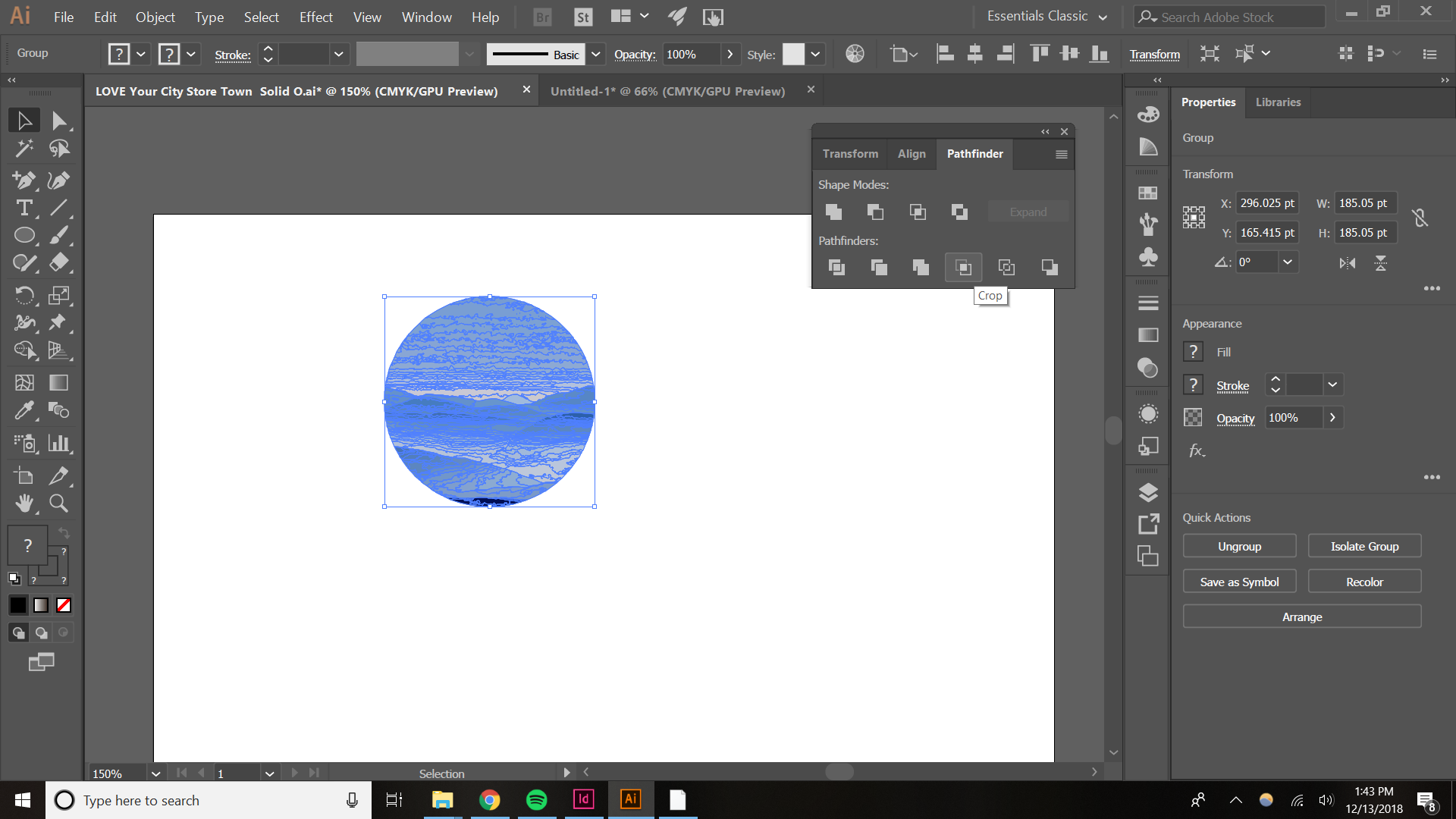Flip the selected group horizontally
The width and height of the screenshot is (1456, 819).
point(1348,262)
